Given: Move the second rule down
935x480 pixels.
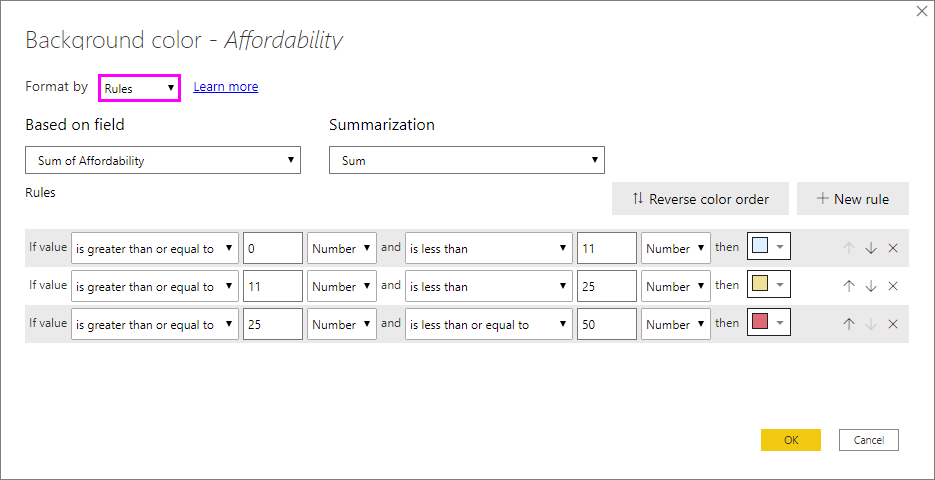Looking at the screenshot, I should coord(871,286).
